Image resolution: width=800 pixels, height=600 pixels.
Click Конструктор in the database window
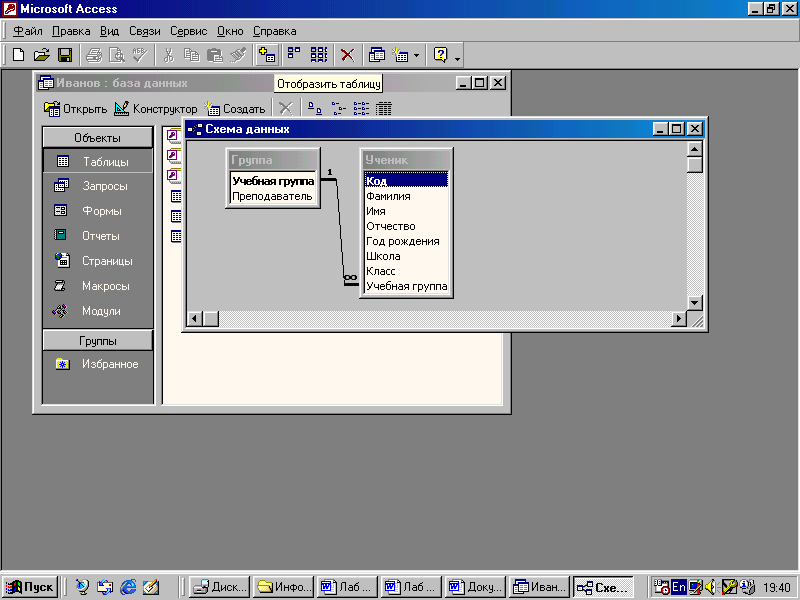[x=156, y=109]
